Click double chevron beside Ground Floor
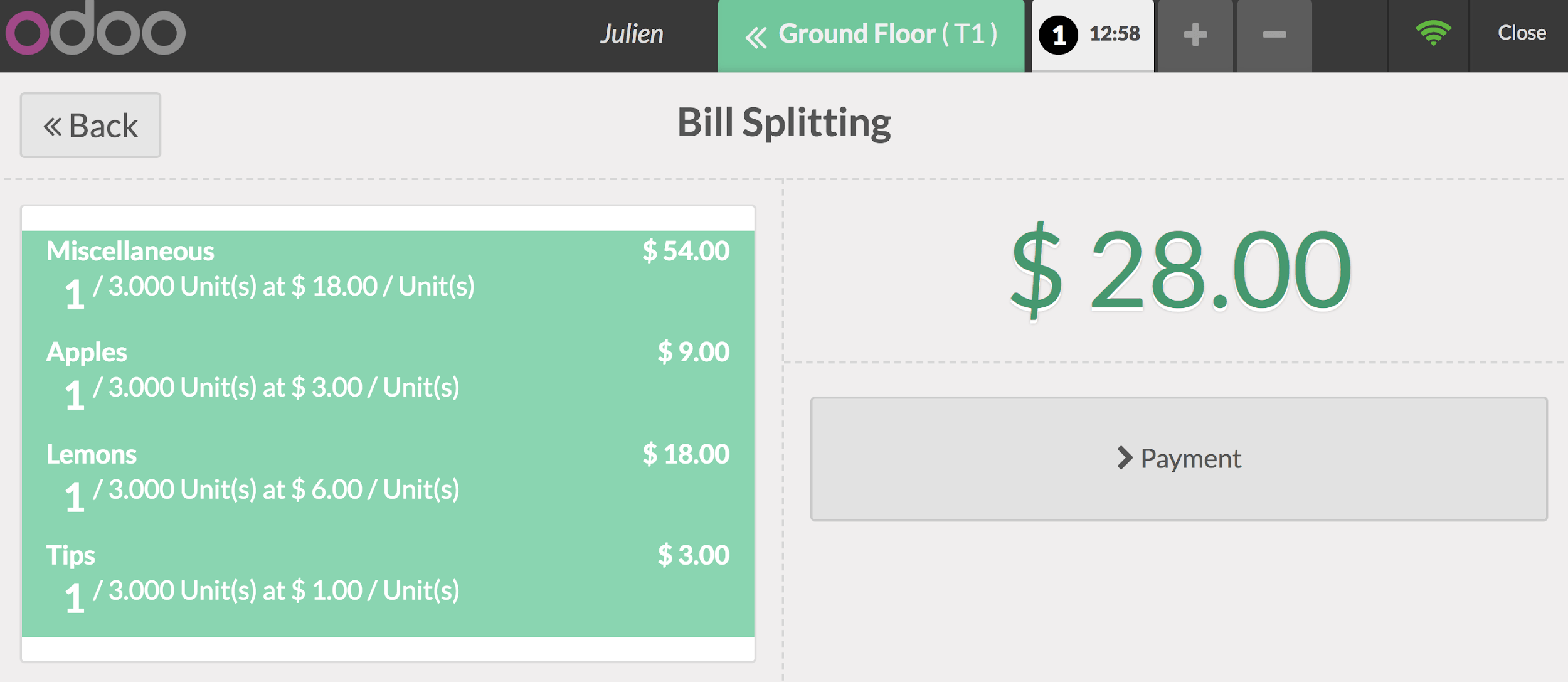Image resolution: width=1568 pixels, height=682 pixels. click(x=756, y=38)
